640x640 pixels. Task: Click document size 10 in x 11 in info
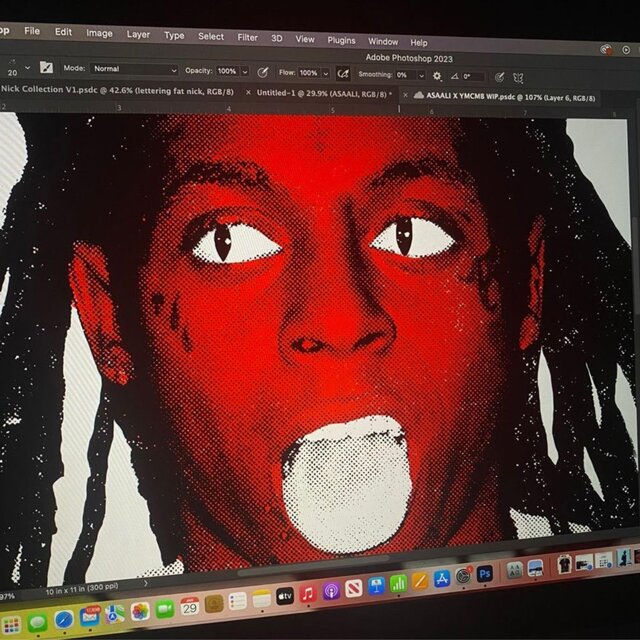[82, 589]
